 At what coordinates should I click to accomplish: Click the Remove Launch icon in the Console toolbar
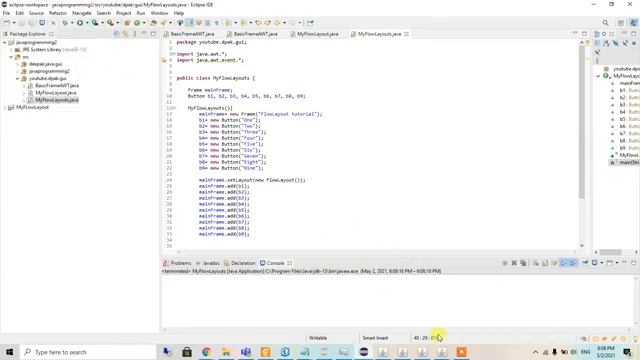[514, 263]
